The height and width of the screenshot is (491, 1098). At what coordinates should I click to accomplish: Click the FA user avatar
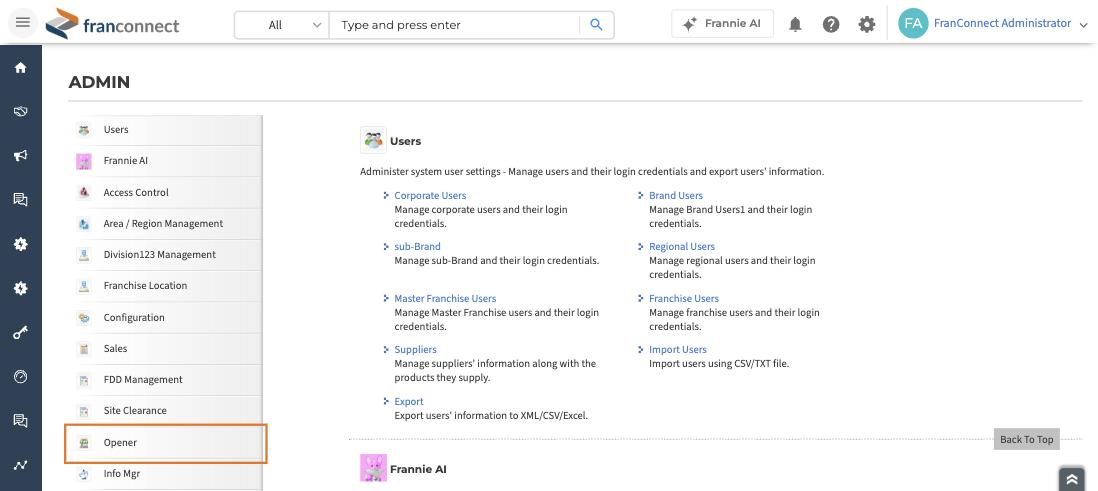tap(912, 23)
